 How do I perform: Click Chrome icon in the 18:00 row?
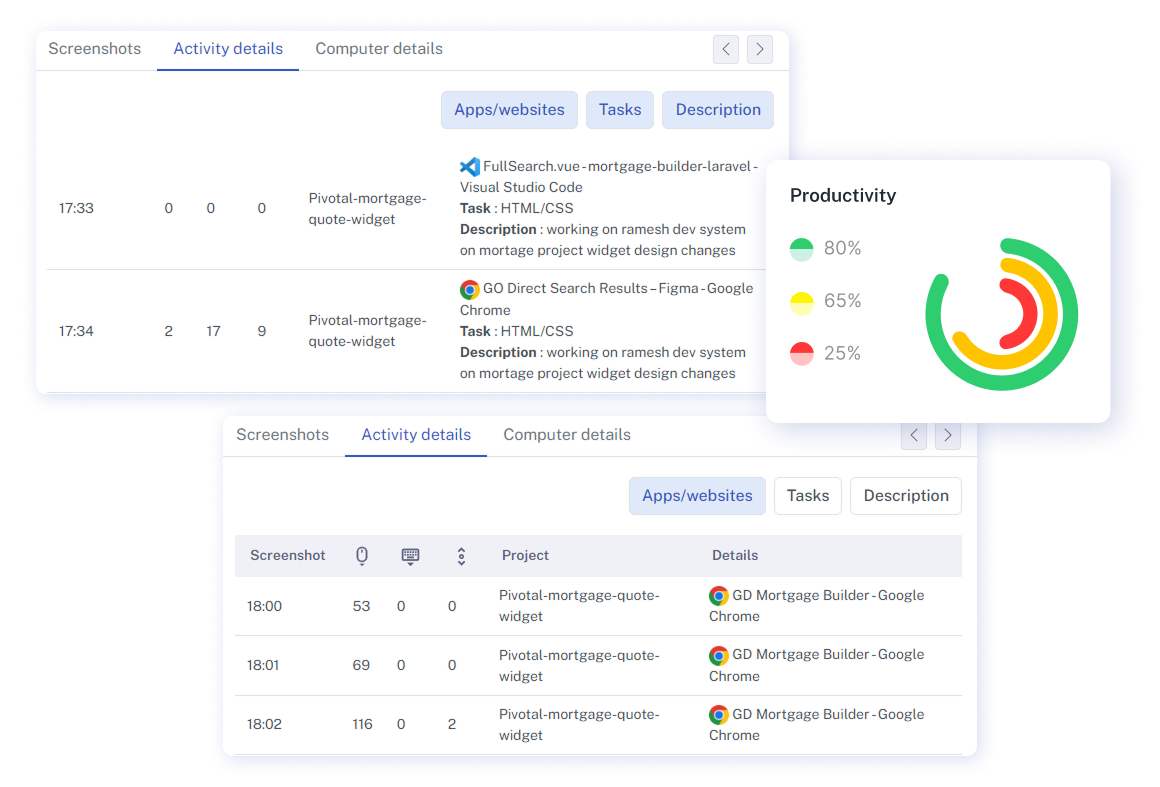coord(718,596)
